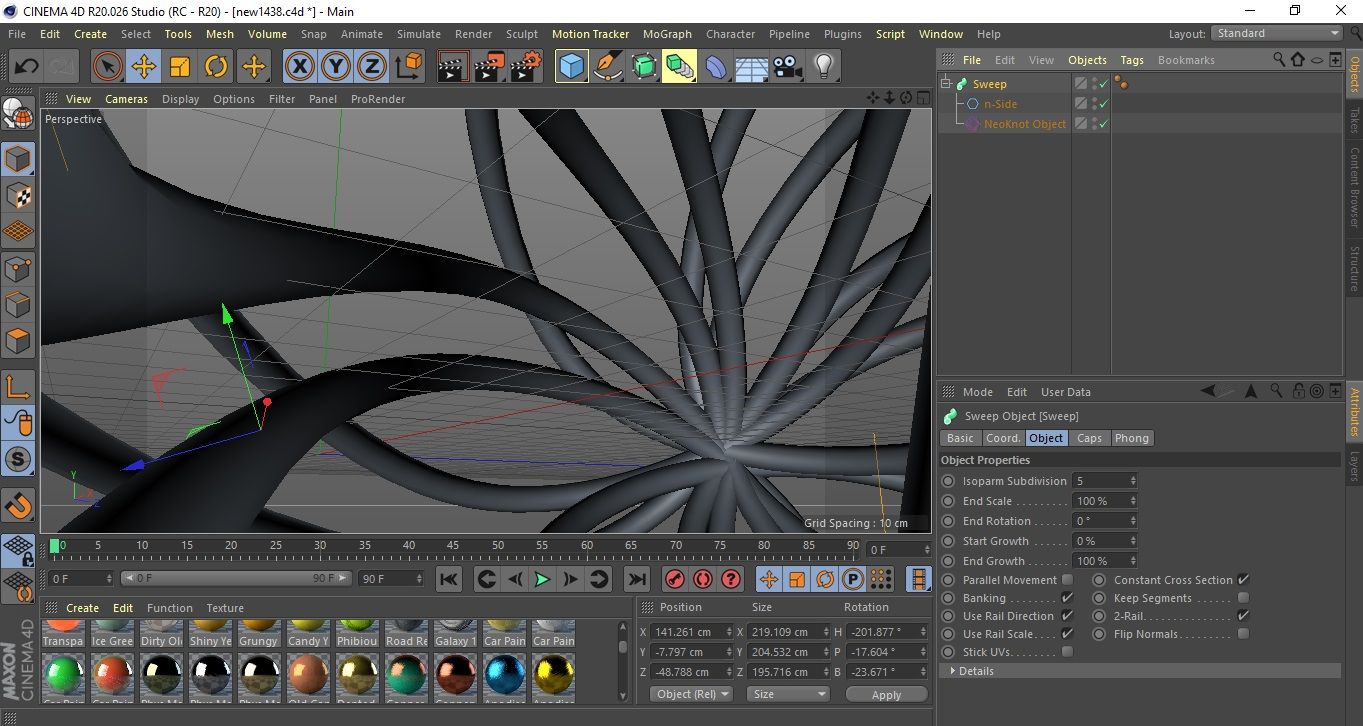
Task: Enable the Parallel Movement checkbox
Action: 1067,580
